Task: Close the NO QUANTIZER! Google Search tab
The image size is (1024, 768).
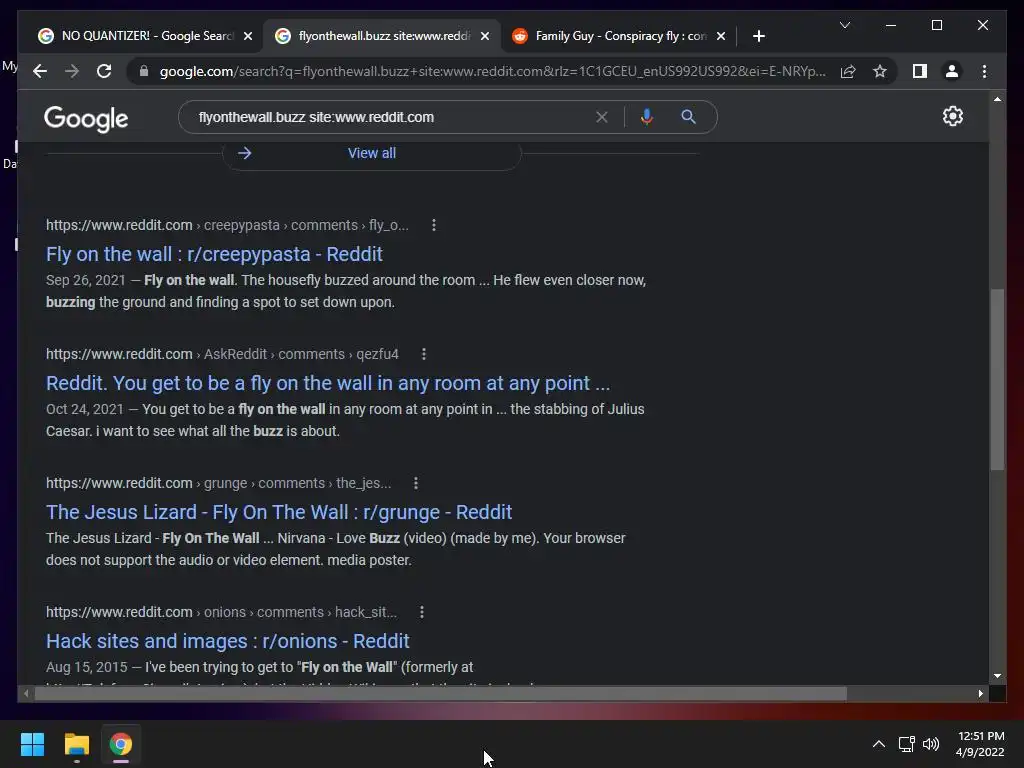Action: [248, 36]
